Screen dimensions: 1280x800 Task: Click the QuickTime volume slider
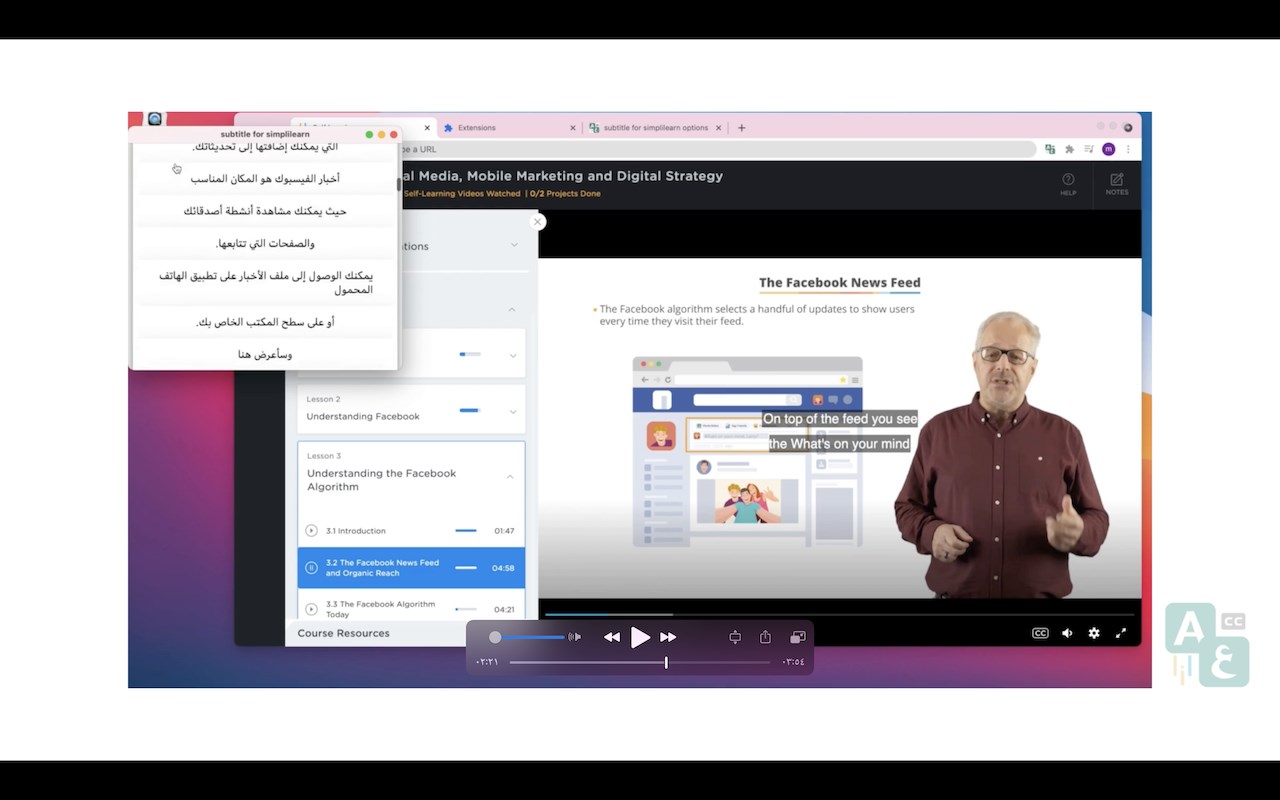tap(529, 637)
